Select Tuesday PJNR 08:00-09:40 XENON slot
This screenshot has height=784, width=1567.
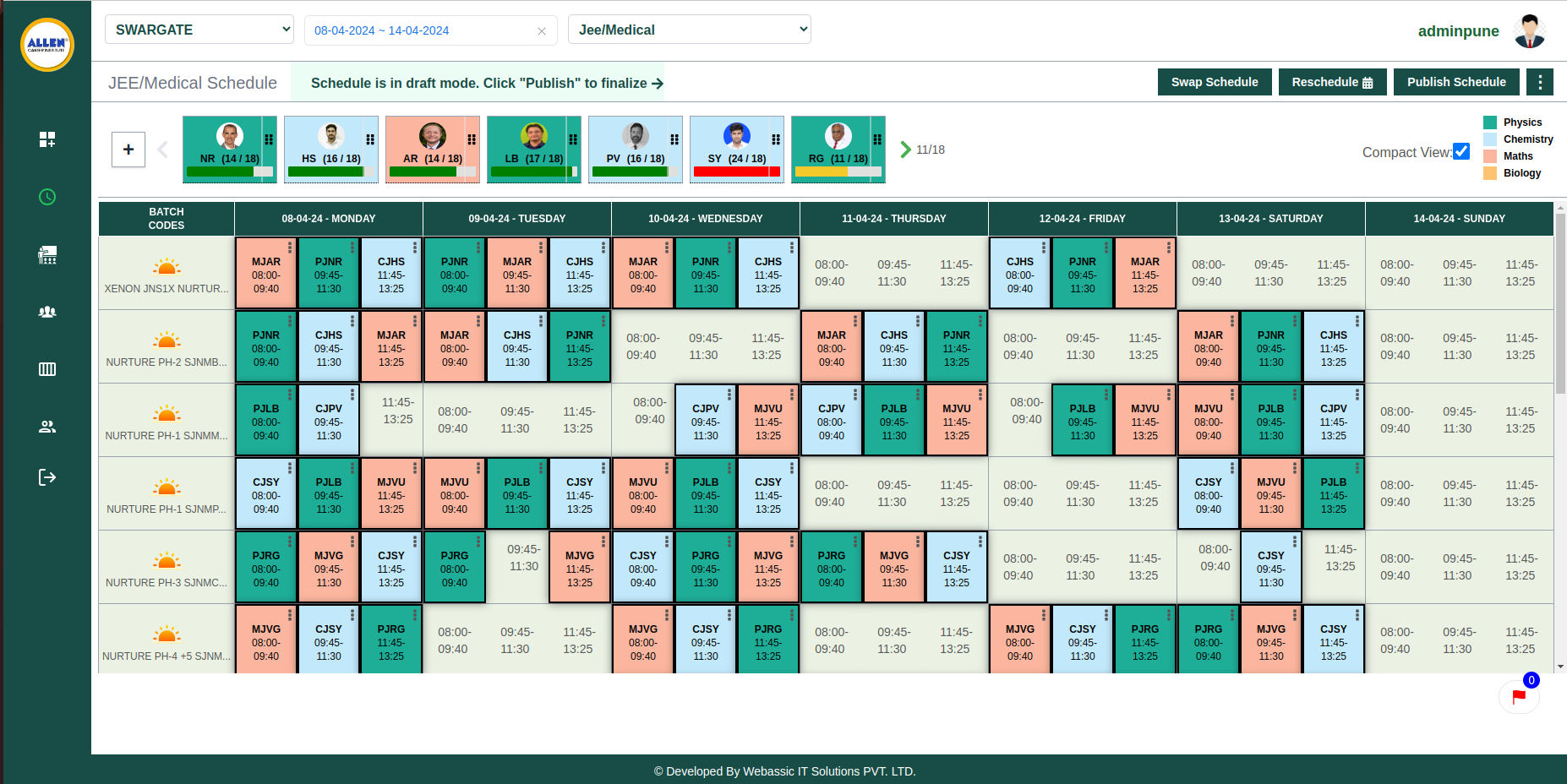455,273
